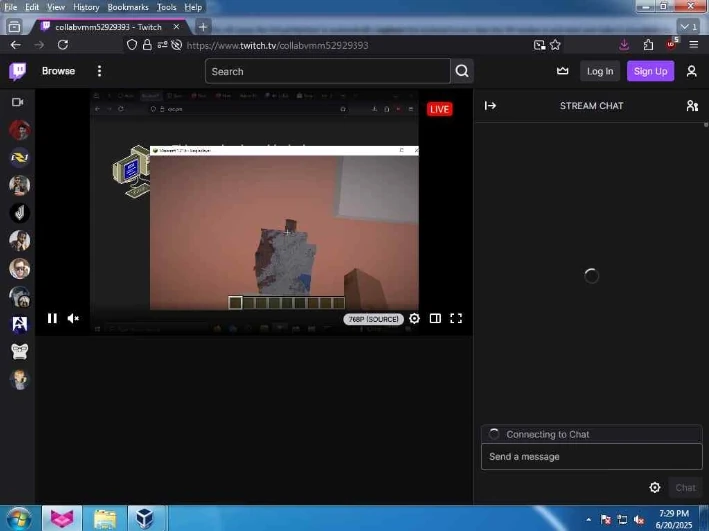Click the Twitch logo home icon
This screenshot has height=531, width=709.
tap(18, 71)
